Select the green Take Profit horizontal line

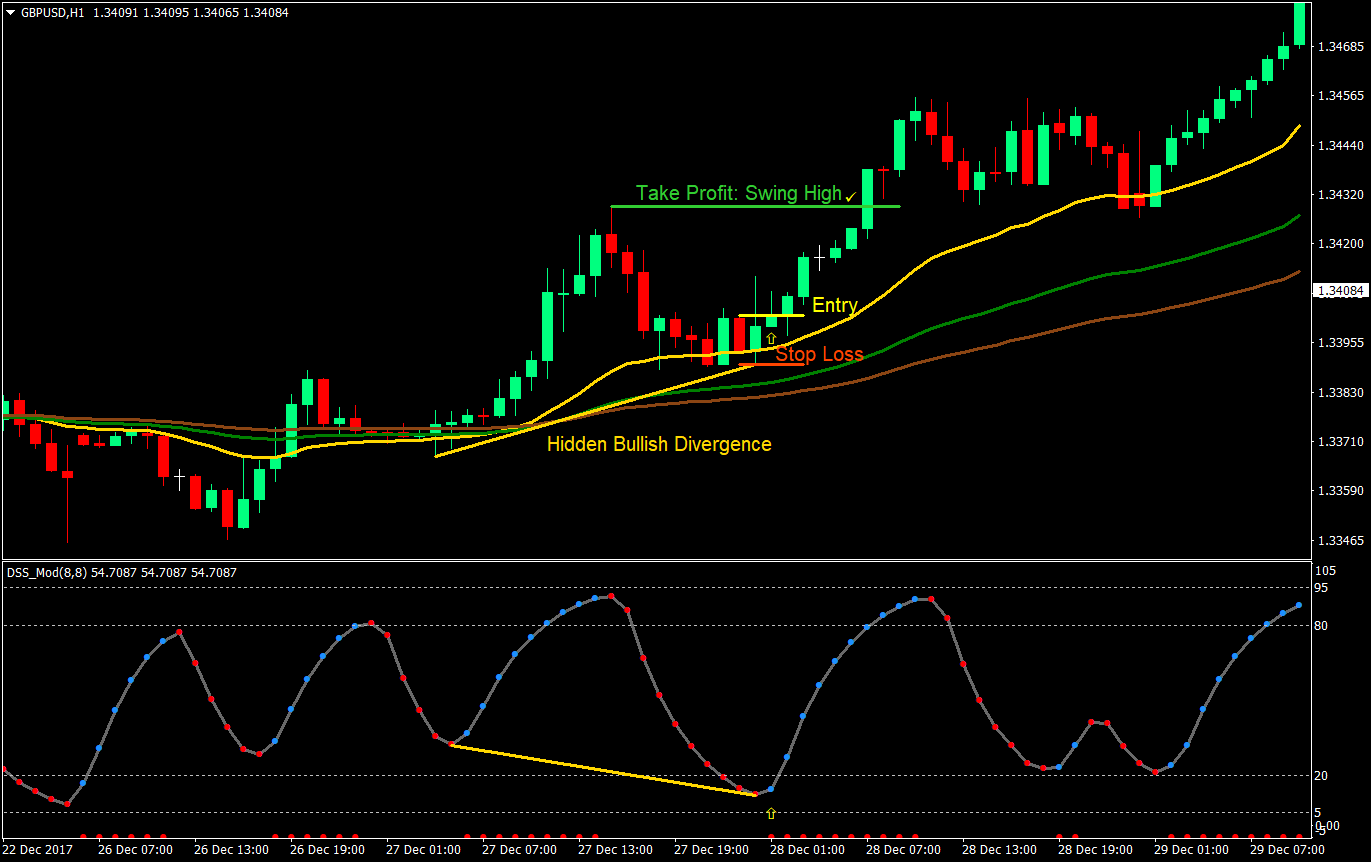point(755,206)
